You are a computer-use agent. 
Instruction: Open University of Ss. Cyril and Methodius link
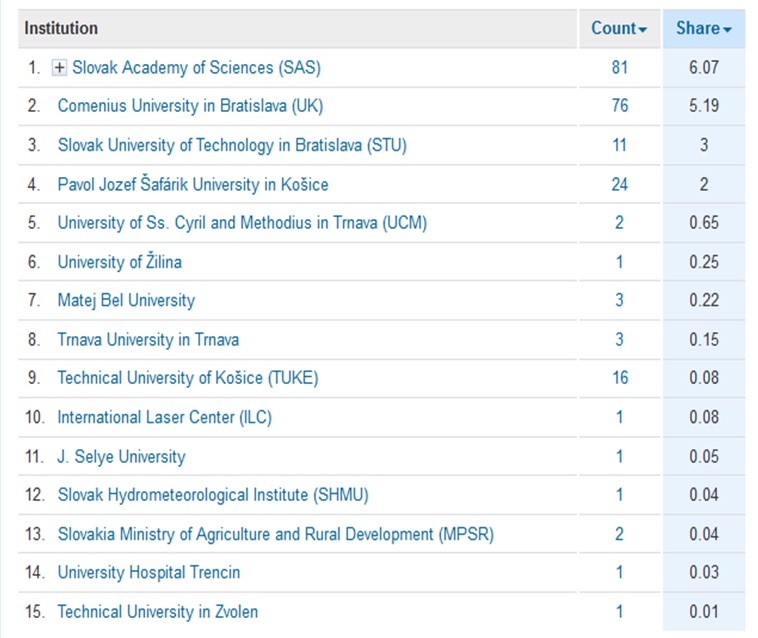coord(242,223)
